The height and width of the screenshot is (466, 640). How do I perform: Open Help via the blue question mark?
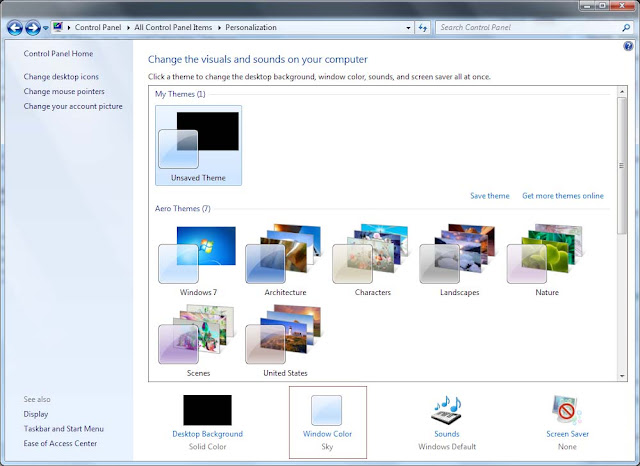point(628,46)
